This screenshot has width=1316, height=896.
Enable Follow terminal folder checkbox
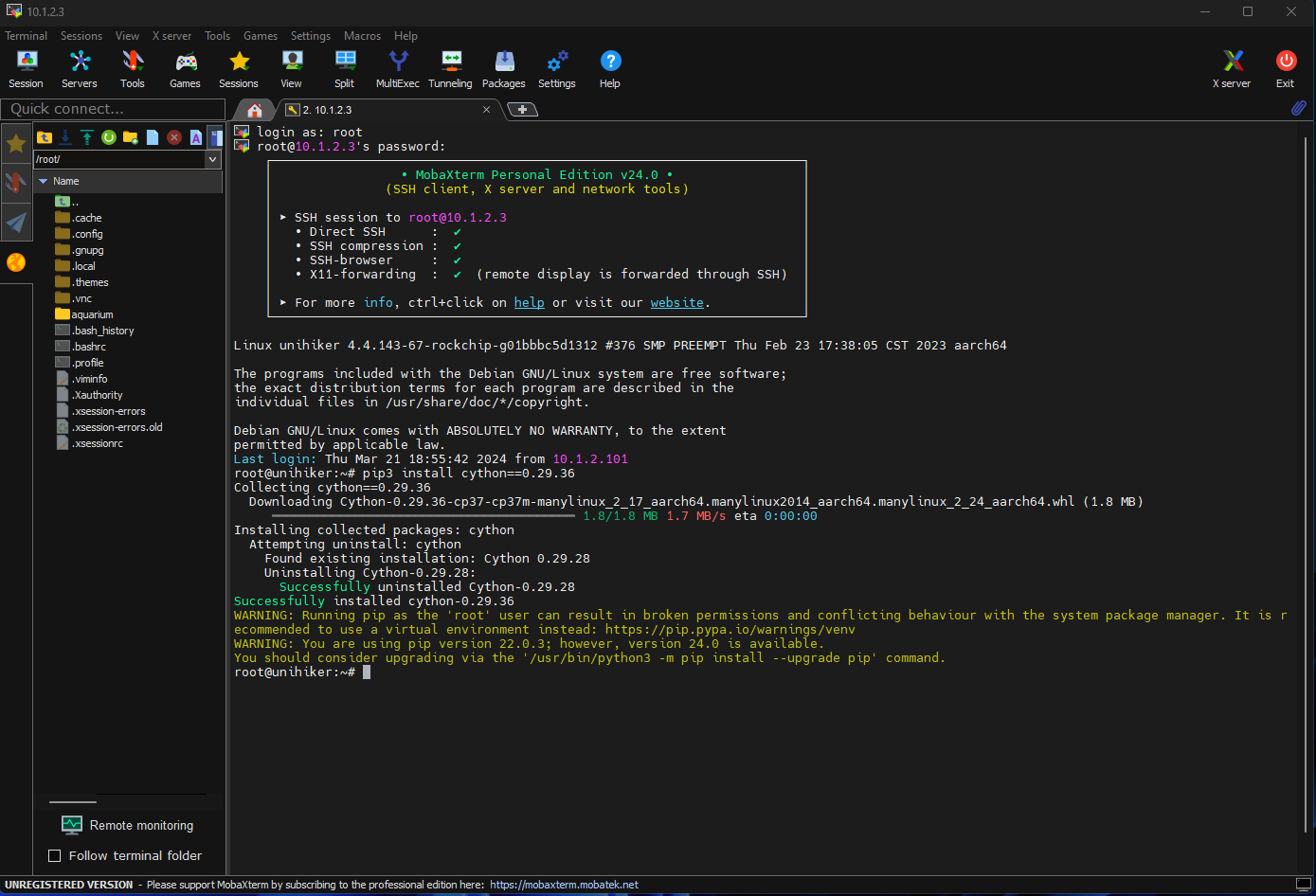[55, 856]
